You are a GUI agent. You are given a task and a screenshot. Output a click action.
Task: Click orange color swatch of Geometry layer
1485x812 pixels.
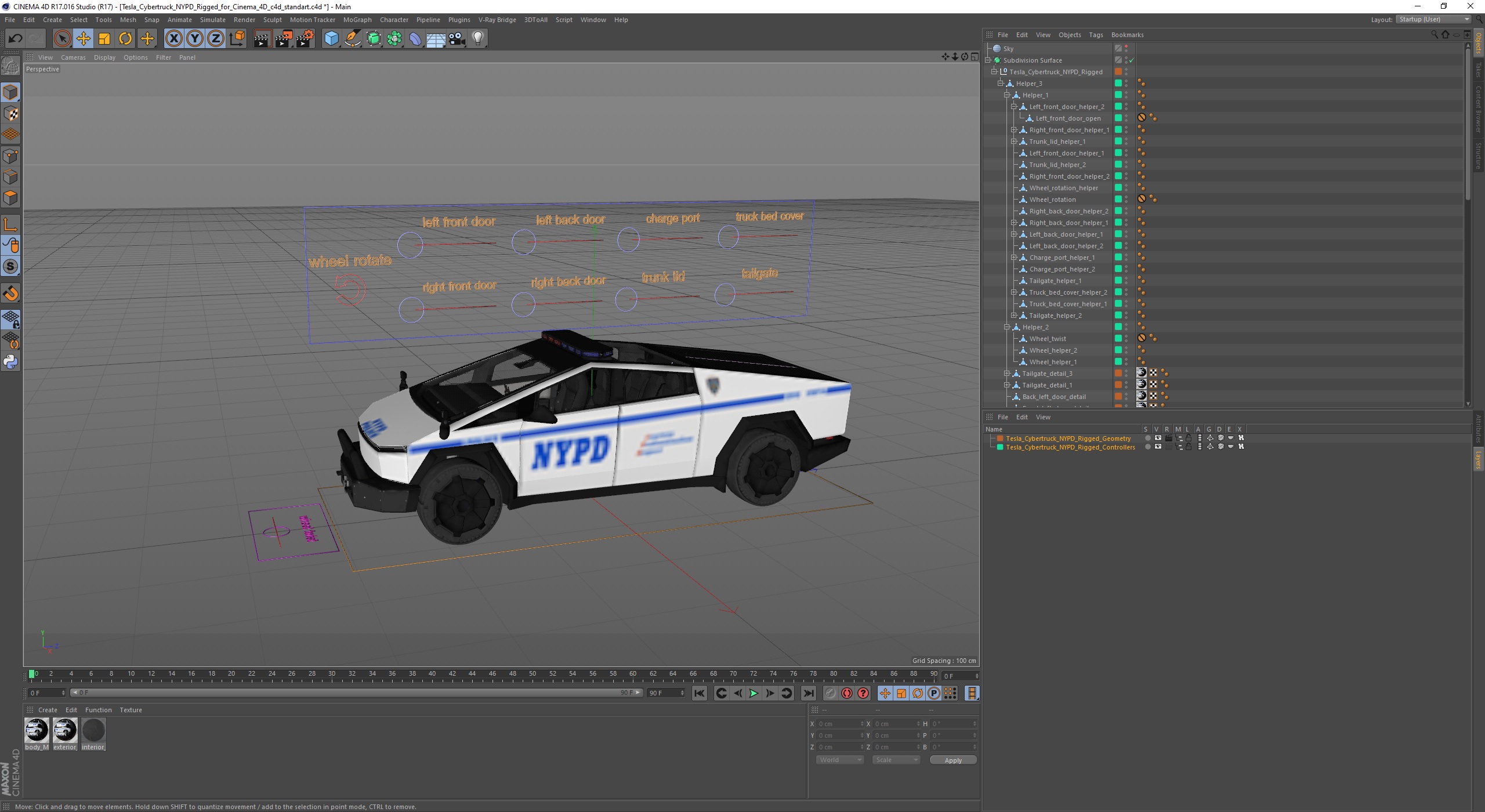[1000, 438]
